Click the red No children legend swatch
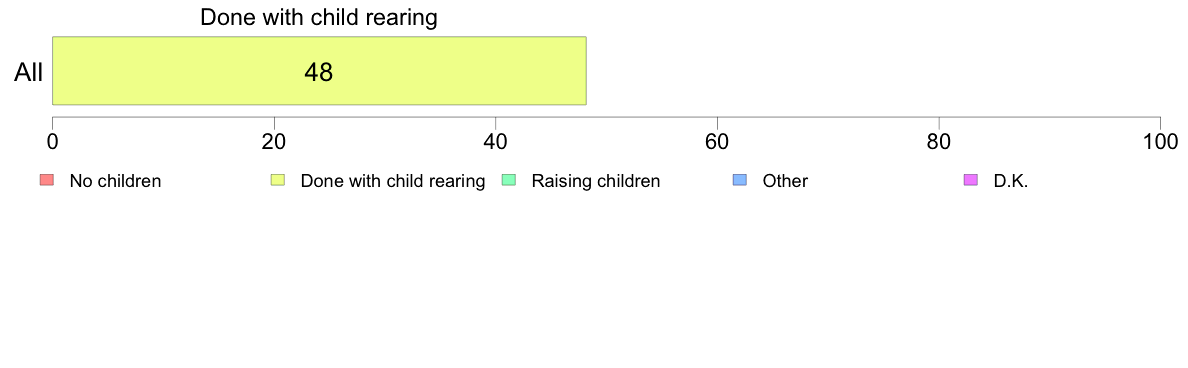This screenshot has width=1188, height=368. click(x=47, y=180)
